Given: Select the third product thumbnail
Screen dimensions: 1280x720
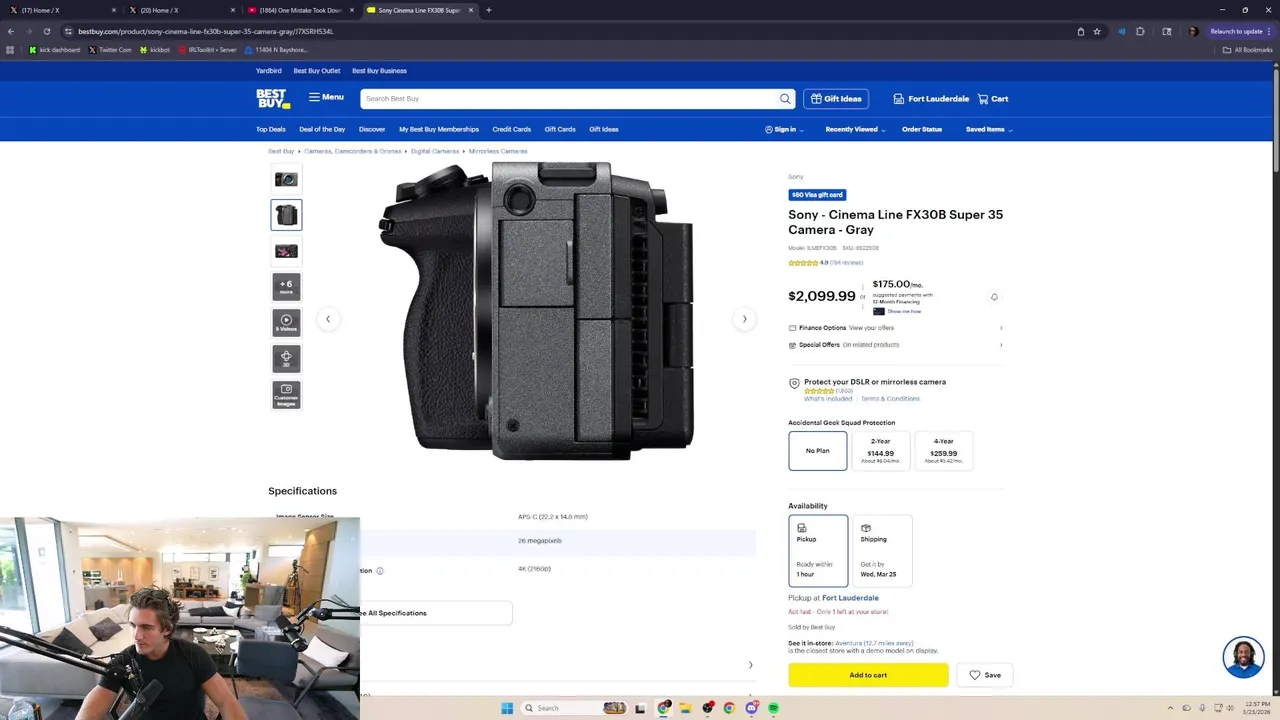Looking at the screenshot, I should (286, 251).
